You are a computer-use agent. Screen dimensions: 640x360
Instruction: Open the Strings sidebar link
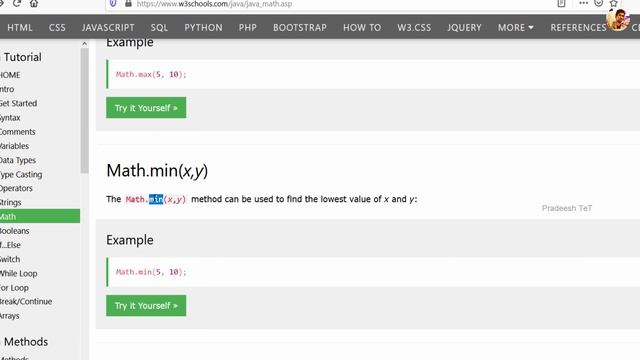(x=11, y=202)
